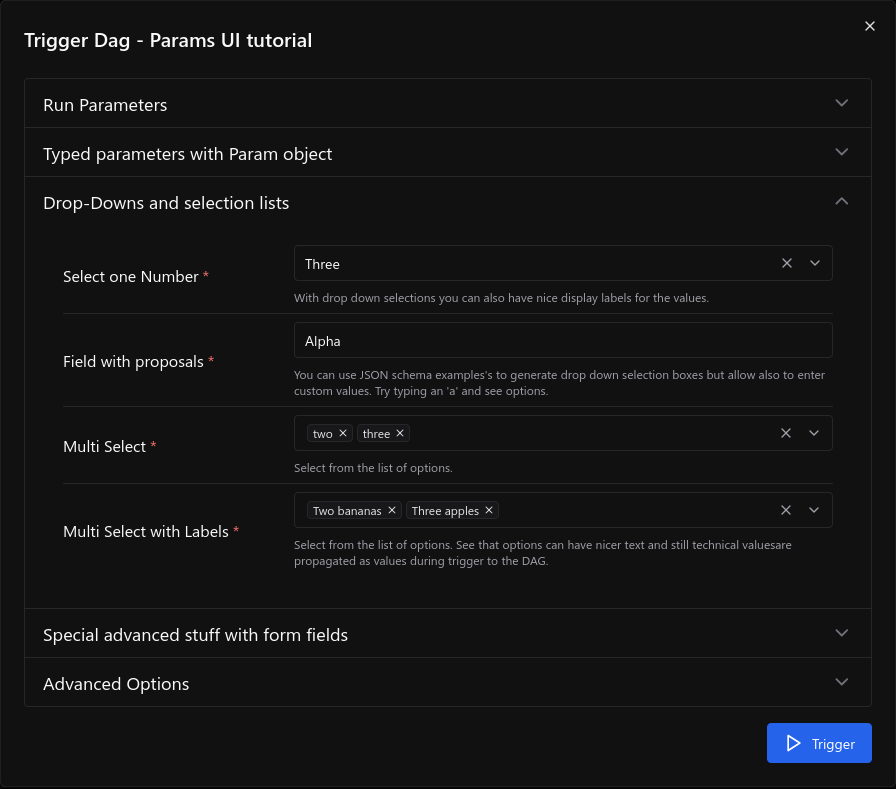
Task: Remove the 'two' tag from Multi Select
Action: [x=343, y=433]
